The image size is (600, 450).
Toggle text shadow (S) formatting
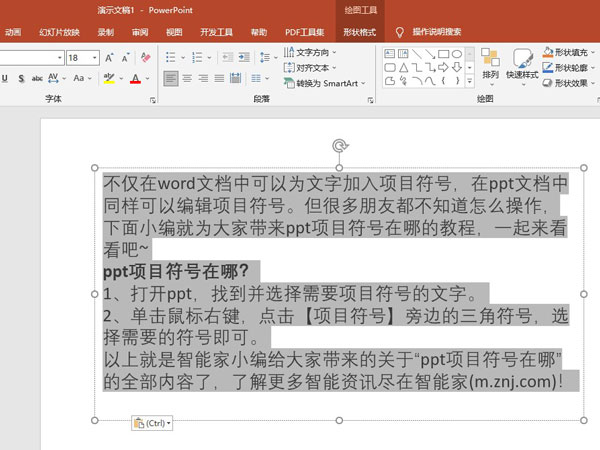22,78
